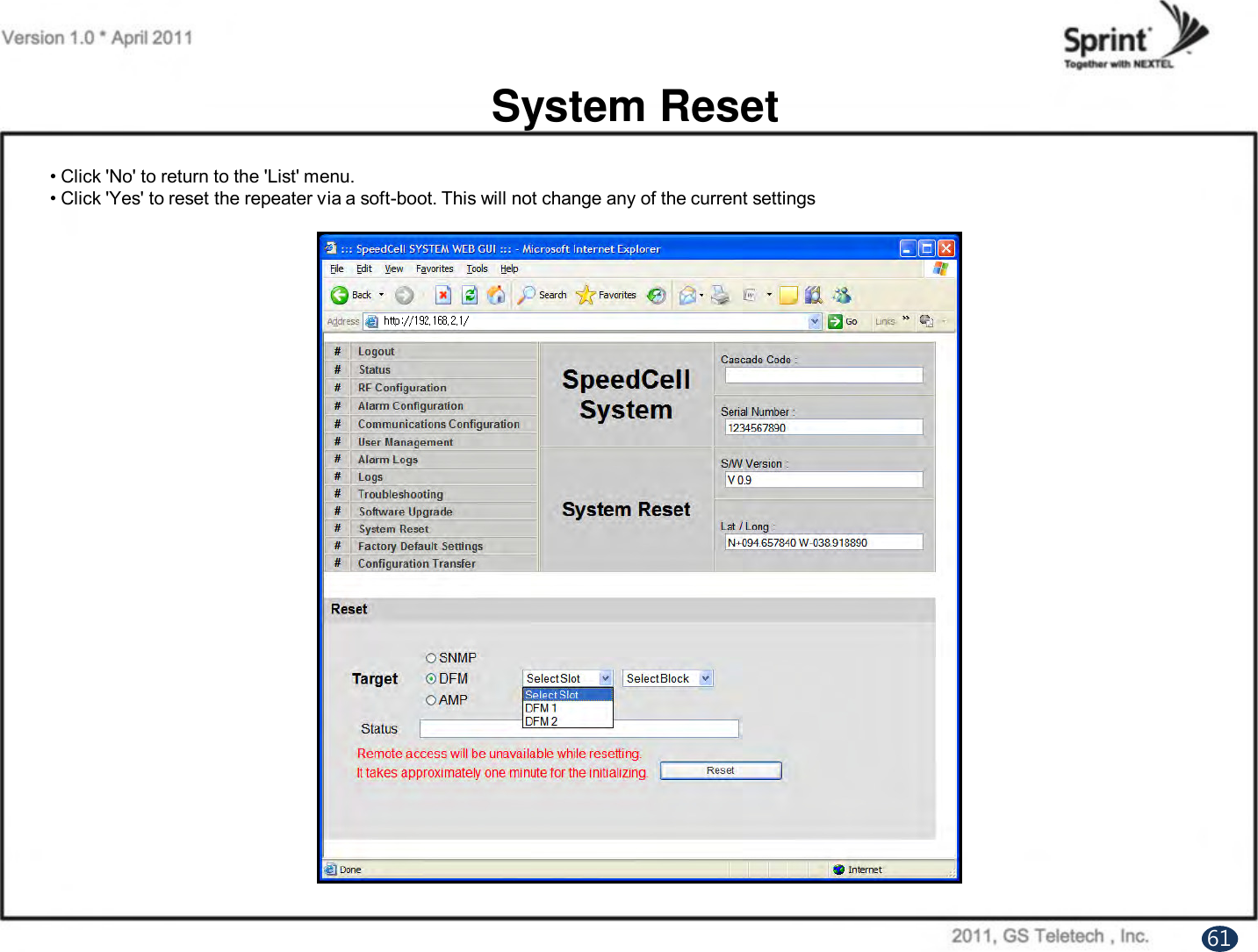
Task: Select the DFM target radio button
Action: [431, 679]
